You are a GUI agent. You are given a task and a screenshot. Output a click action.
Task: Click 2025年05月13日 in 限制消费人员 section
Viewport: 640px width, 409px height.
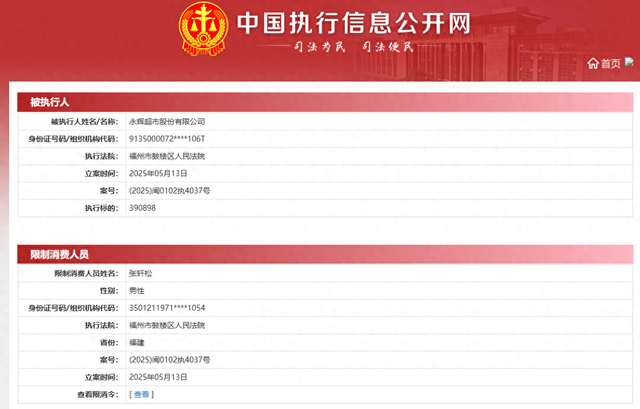(158, 377)
